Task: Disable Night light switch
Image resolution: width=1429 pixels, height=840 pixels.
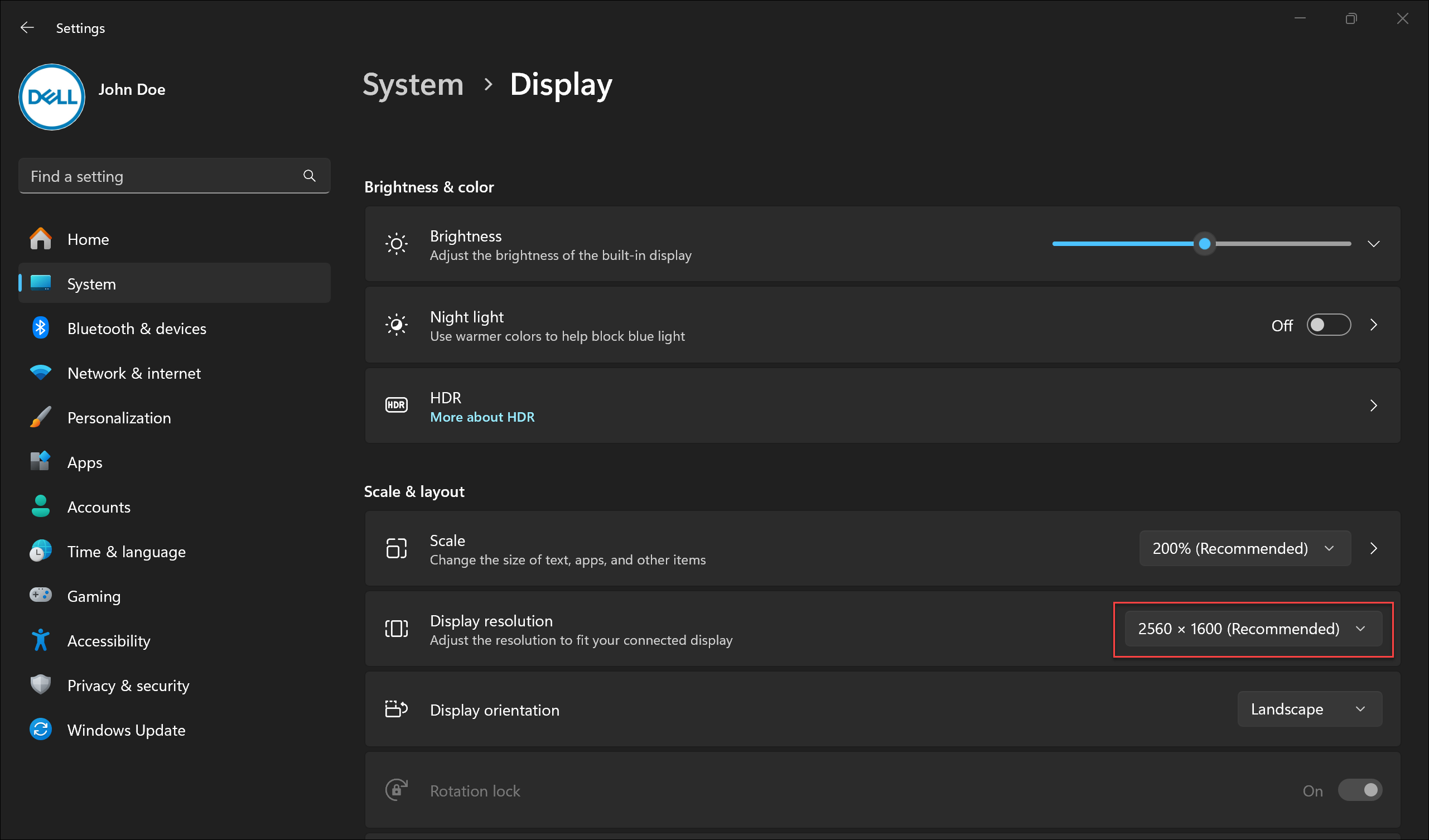Action: pos(1330,325)
